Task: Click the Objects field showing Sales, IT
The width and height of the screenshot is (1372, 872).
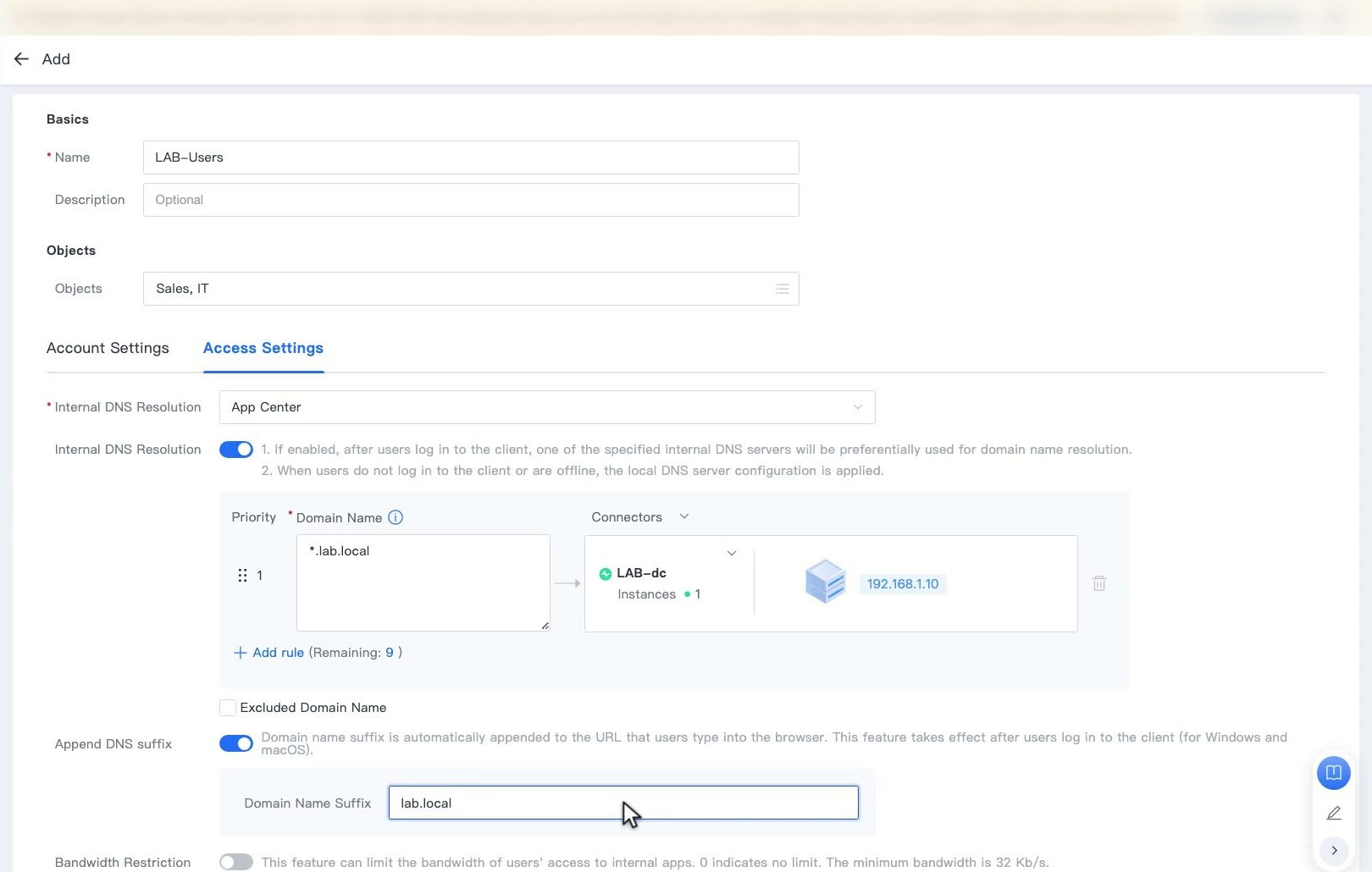Action: (471, 289)
